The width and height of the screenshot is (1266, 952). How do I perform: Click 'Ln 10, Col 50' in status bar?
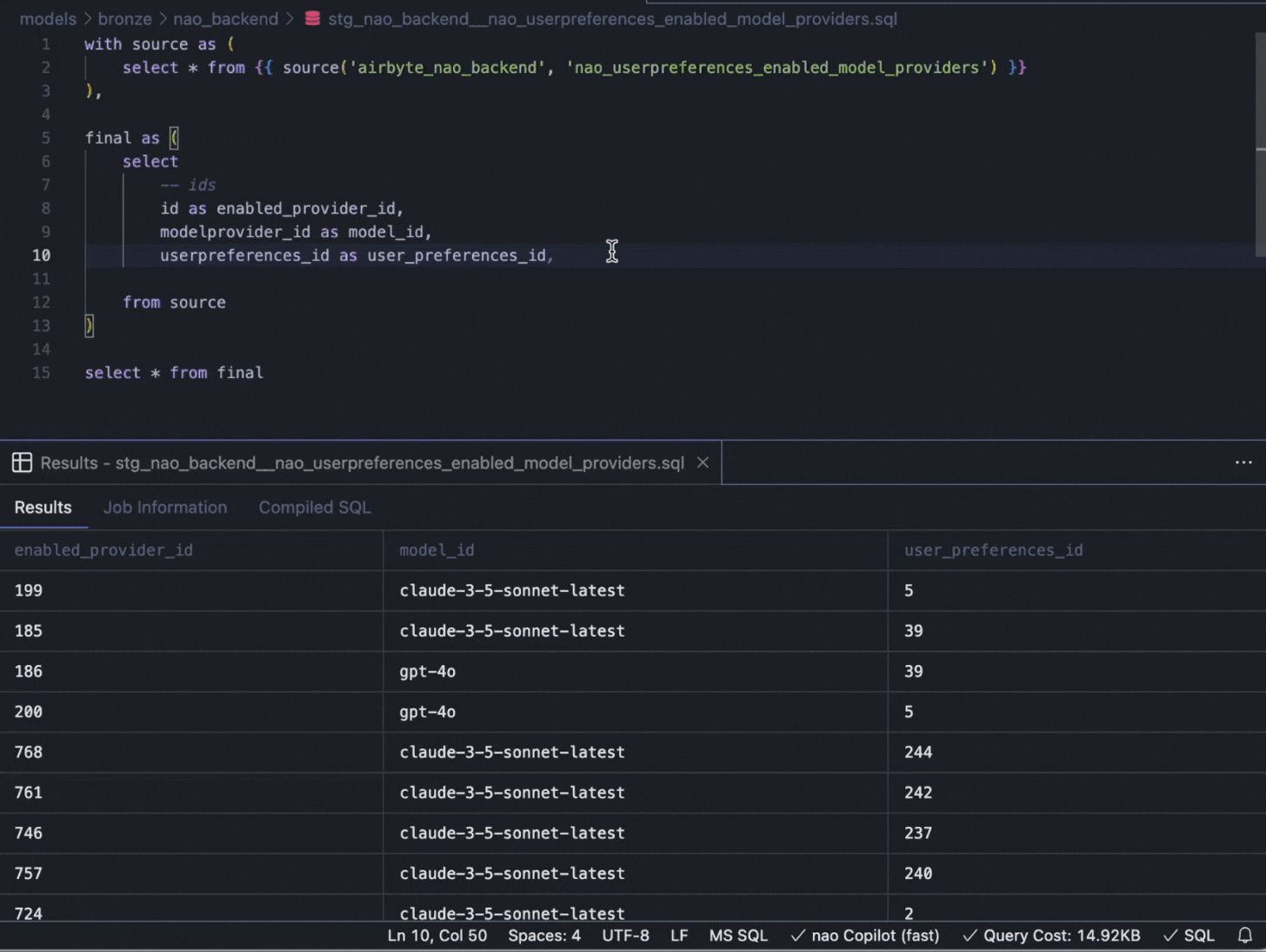[x=437, y=935]
